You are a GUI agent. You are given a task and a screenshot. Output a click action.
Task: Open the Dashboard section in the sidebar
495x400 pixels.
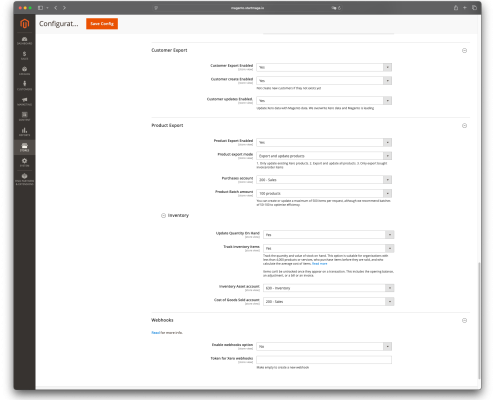(x=24, y=41)
